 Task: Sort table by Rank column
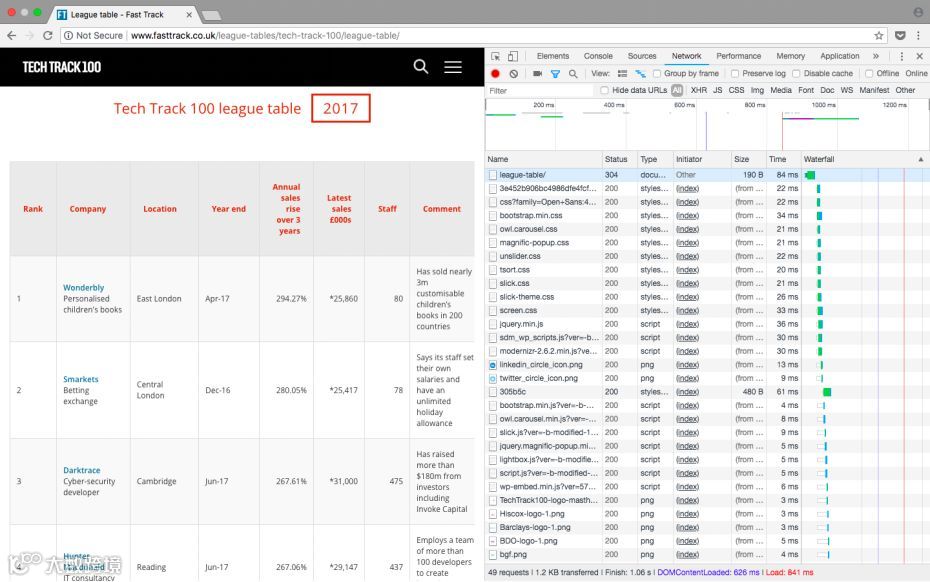[x=33, y=209]
